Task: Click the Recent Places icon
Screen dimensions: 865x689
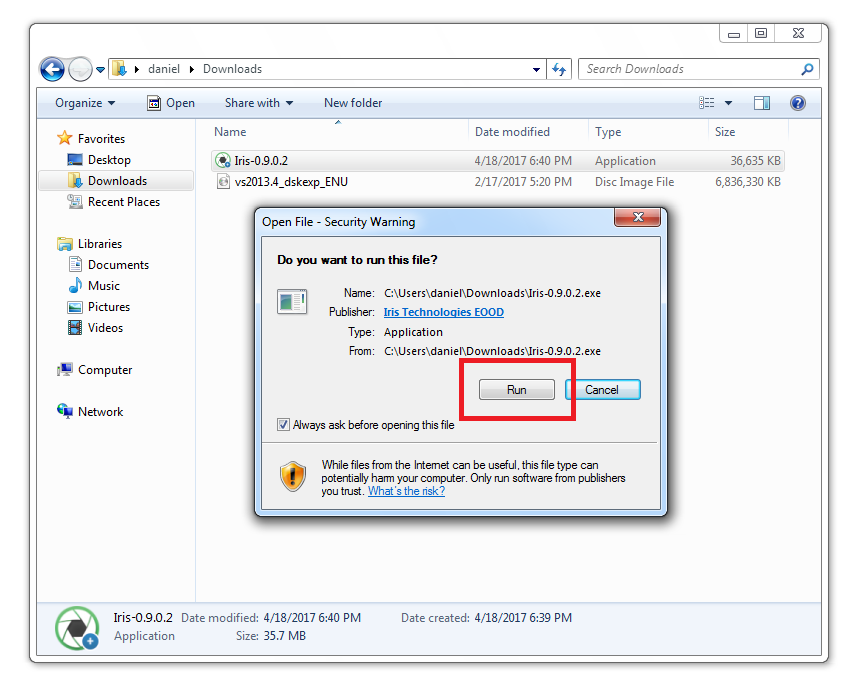Action: click(75, 201)
